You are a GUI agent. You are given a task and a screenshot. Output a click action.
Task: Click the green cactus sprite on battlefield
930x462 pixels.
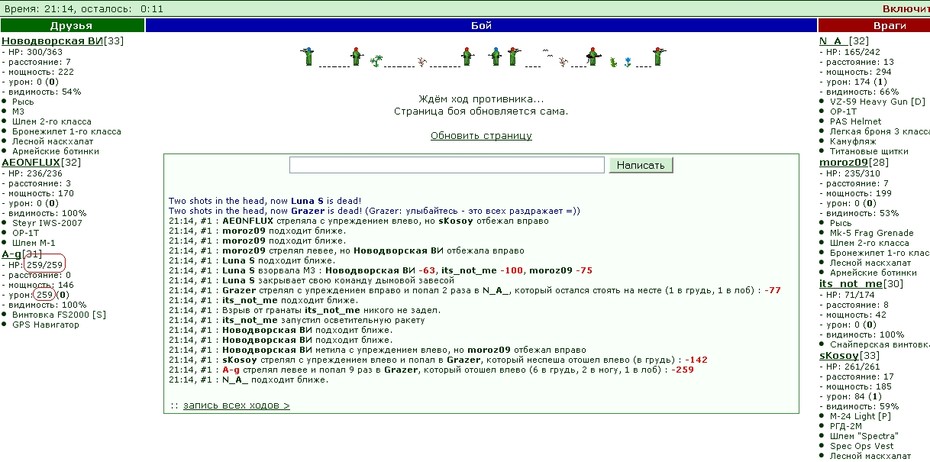coord(614,62)
